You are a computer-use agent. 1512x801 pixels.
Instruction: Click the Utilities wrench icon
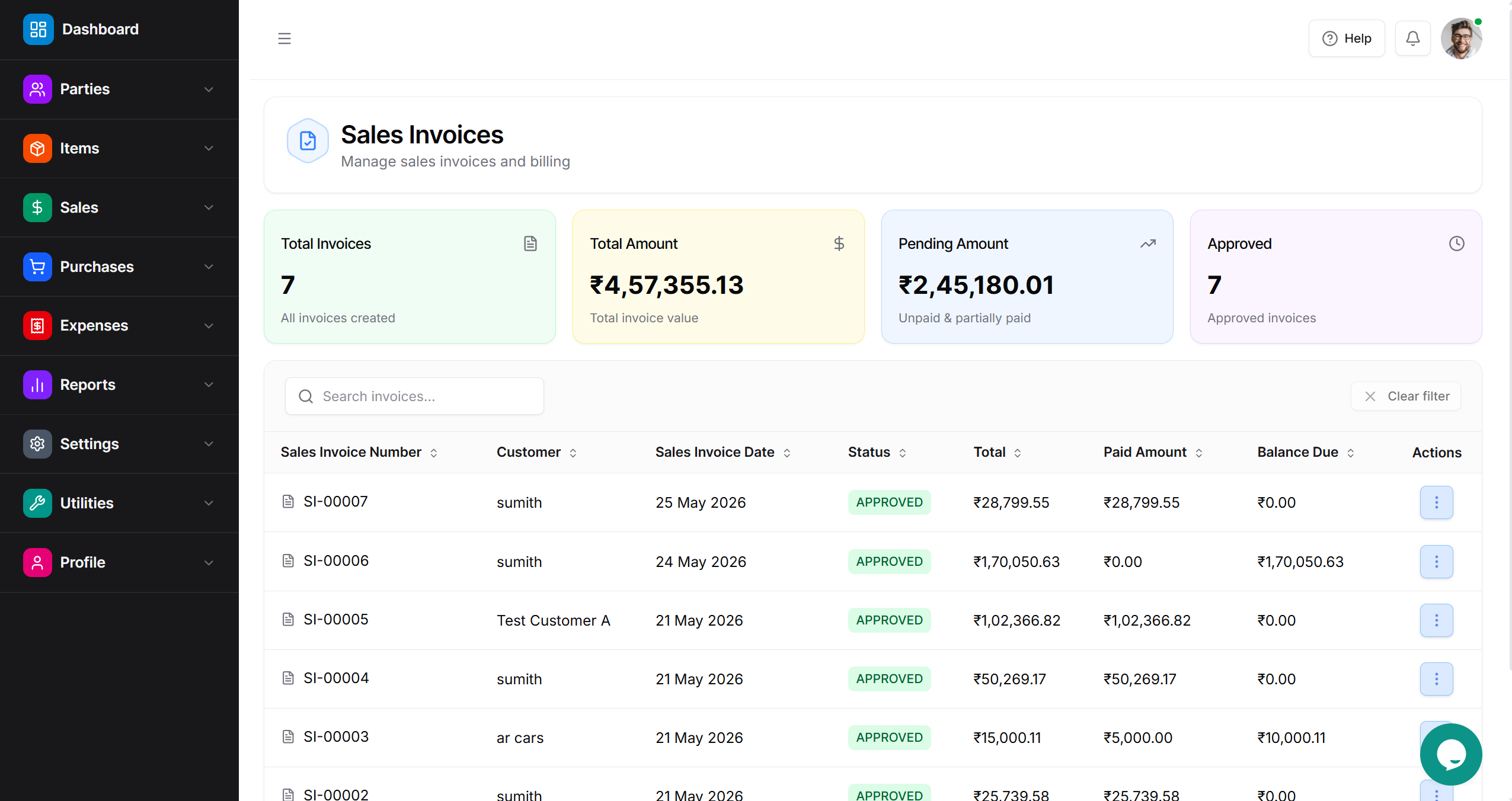37,503
